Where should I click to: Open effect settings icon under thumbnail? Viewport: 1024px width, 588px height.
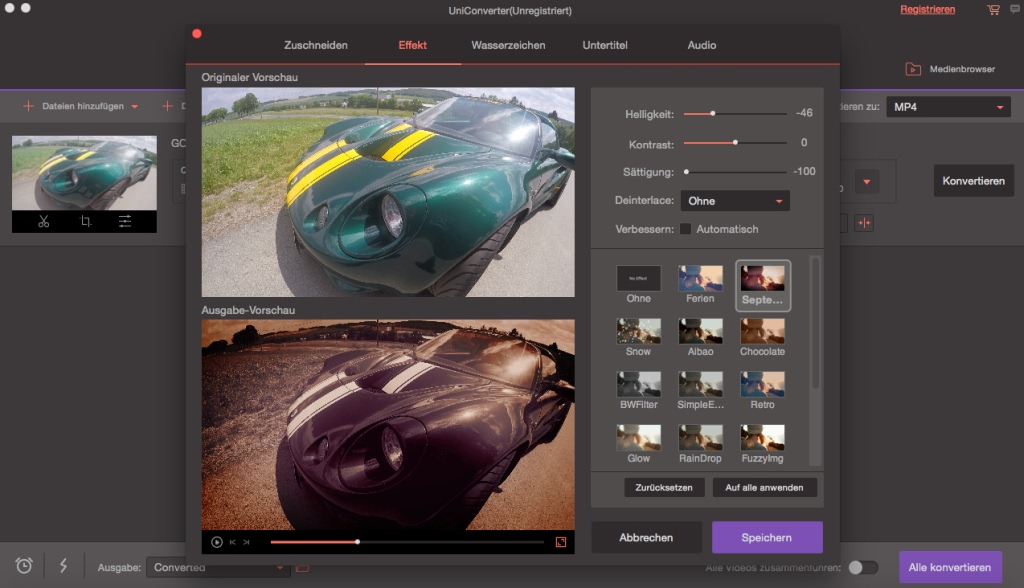[125, 222]
